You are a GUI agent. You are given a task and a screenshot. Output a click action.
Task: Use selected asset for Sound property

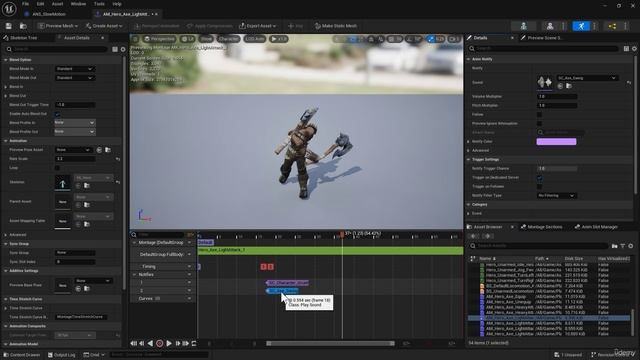[x=560, y=86]
